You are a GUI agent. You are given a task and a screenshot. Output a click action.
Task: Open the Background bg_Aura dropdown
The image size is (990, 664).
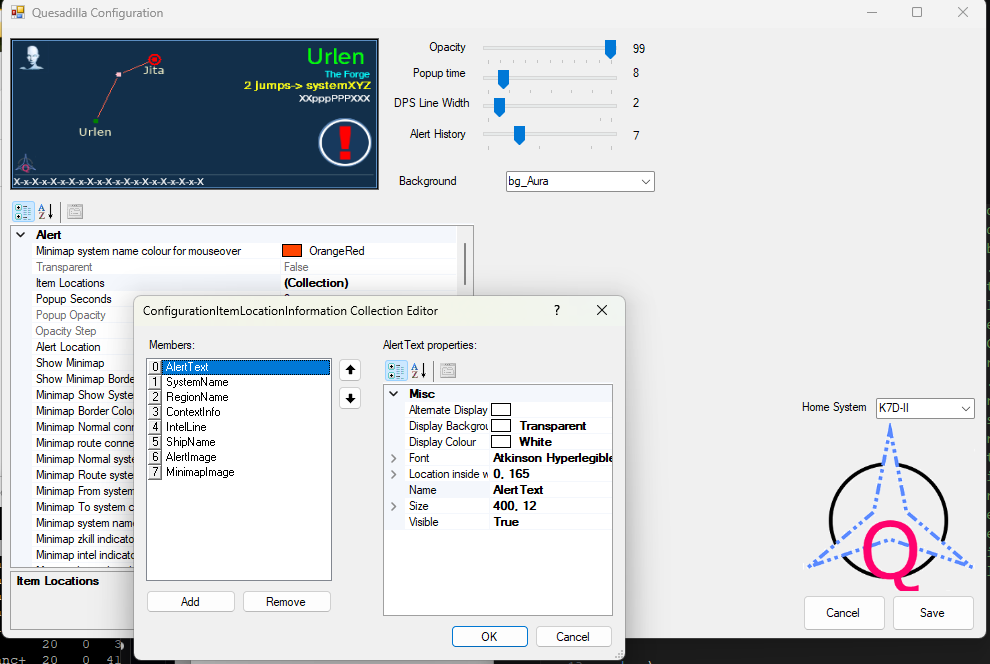644,181
